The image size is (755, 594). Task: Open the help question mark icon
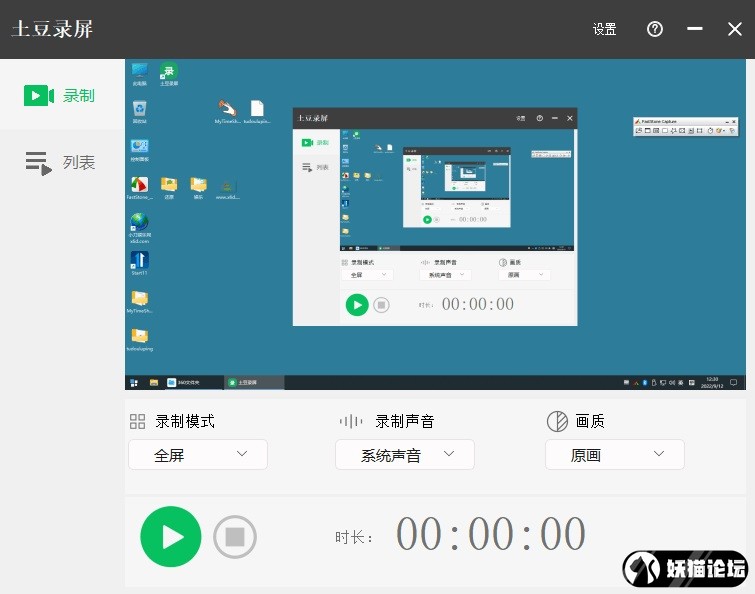(654, 29)
